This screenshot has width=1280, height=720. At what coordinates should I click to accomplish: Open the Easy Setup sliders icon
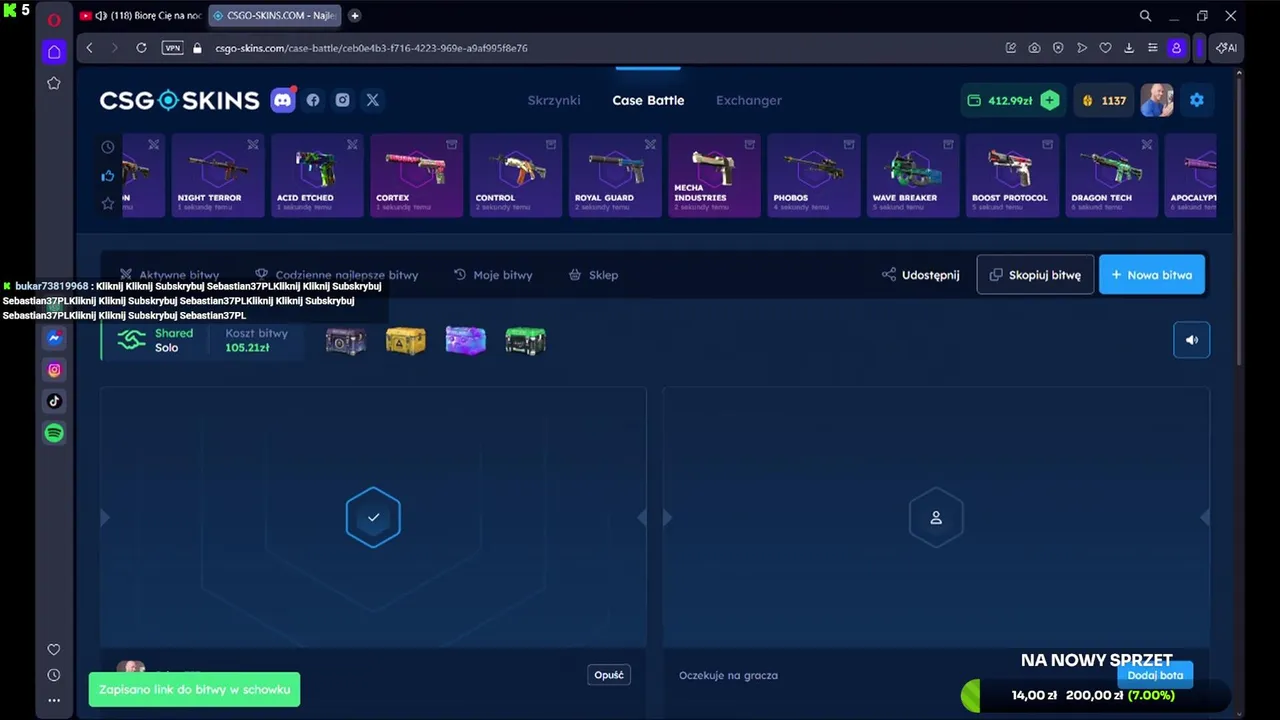click(1153, 48)
